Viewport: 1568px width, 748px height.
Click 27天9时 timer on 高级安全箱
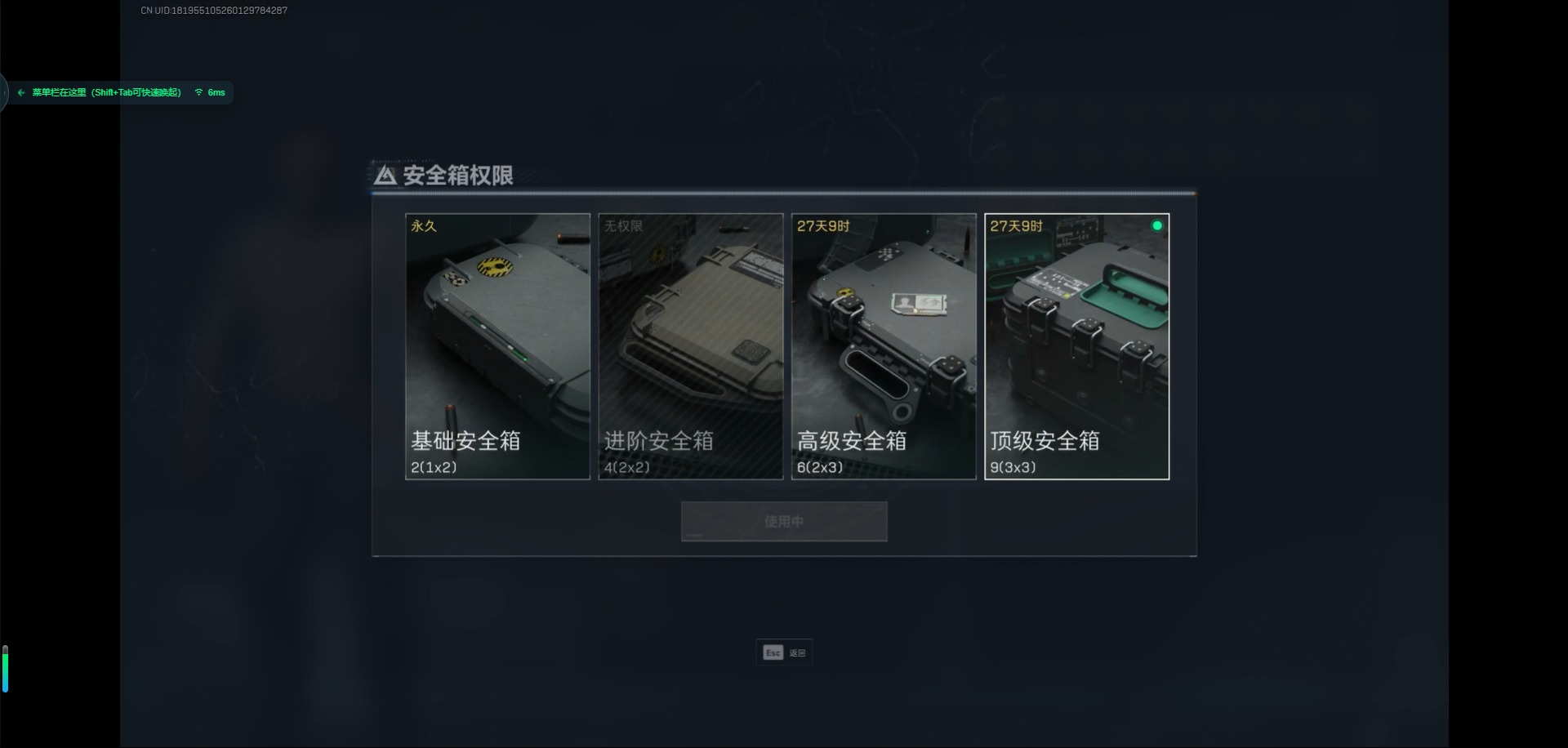point(823,226)
